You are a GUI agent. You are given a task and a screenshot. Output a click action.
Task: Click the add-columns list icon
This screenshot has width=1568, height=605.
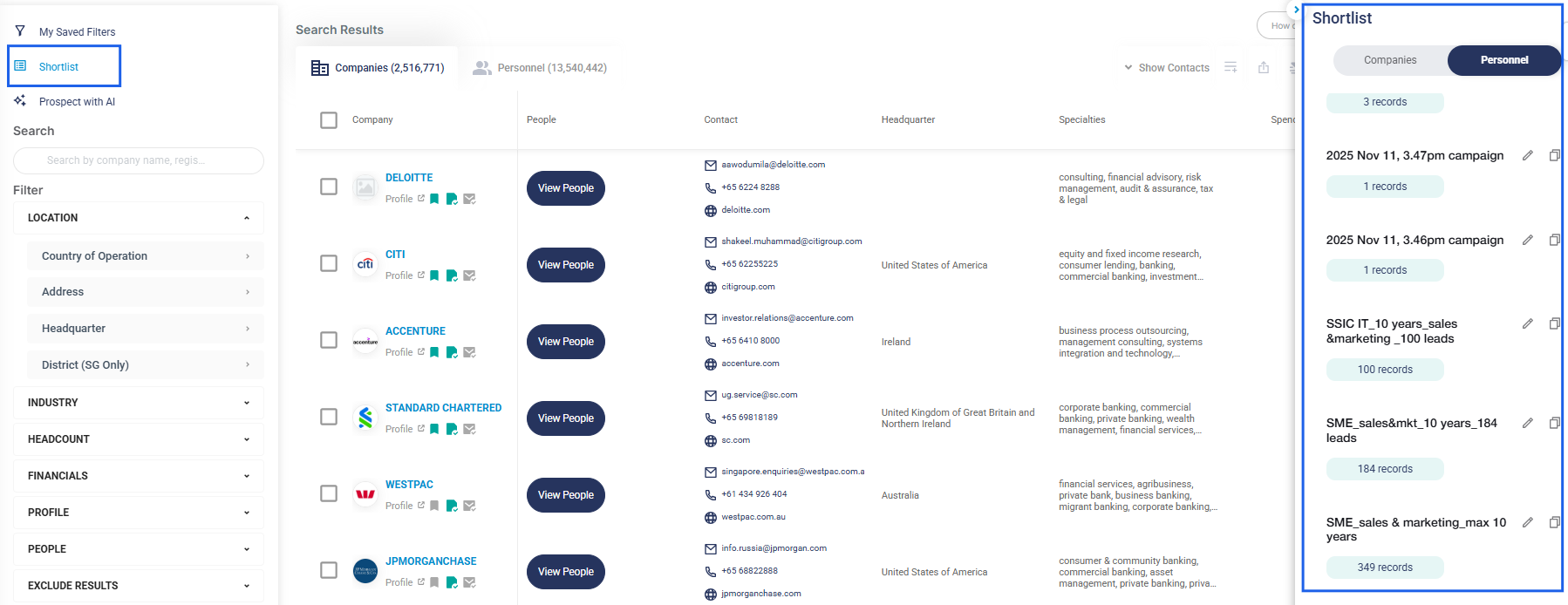[x=1231, y=67]
